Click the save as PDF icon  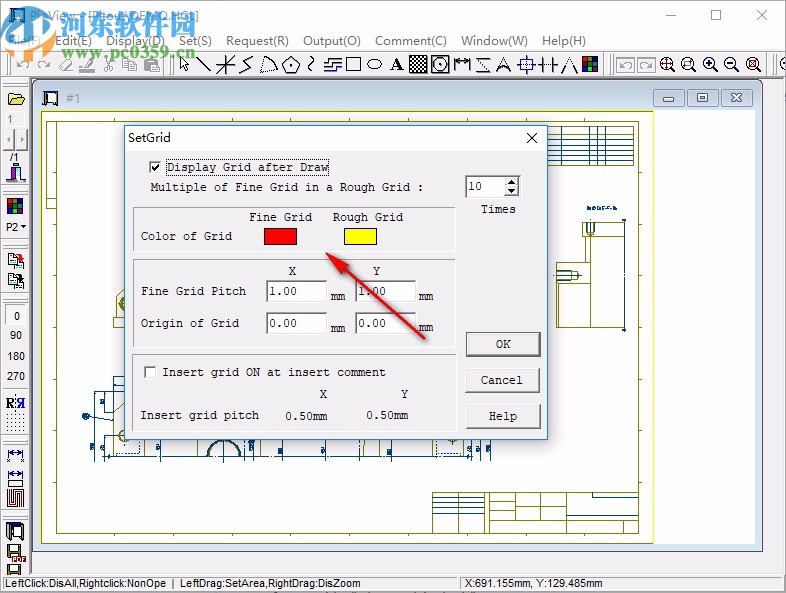pyautogui.click(x=16, y=553)
